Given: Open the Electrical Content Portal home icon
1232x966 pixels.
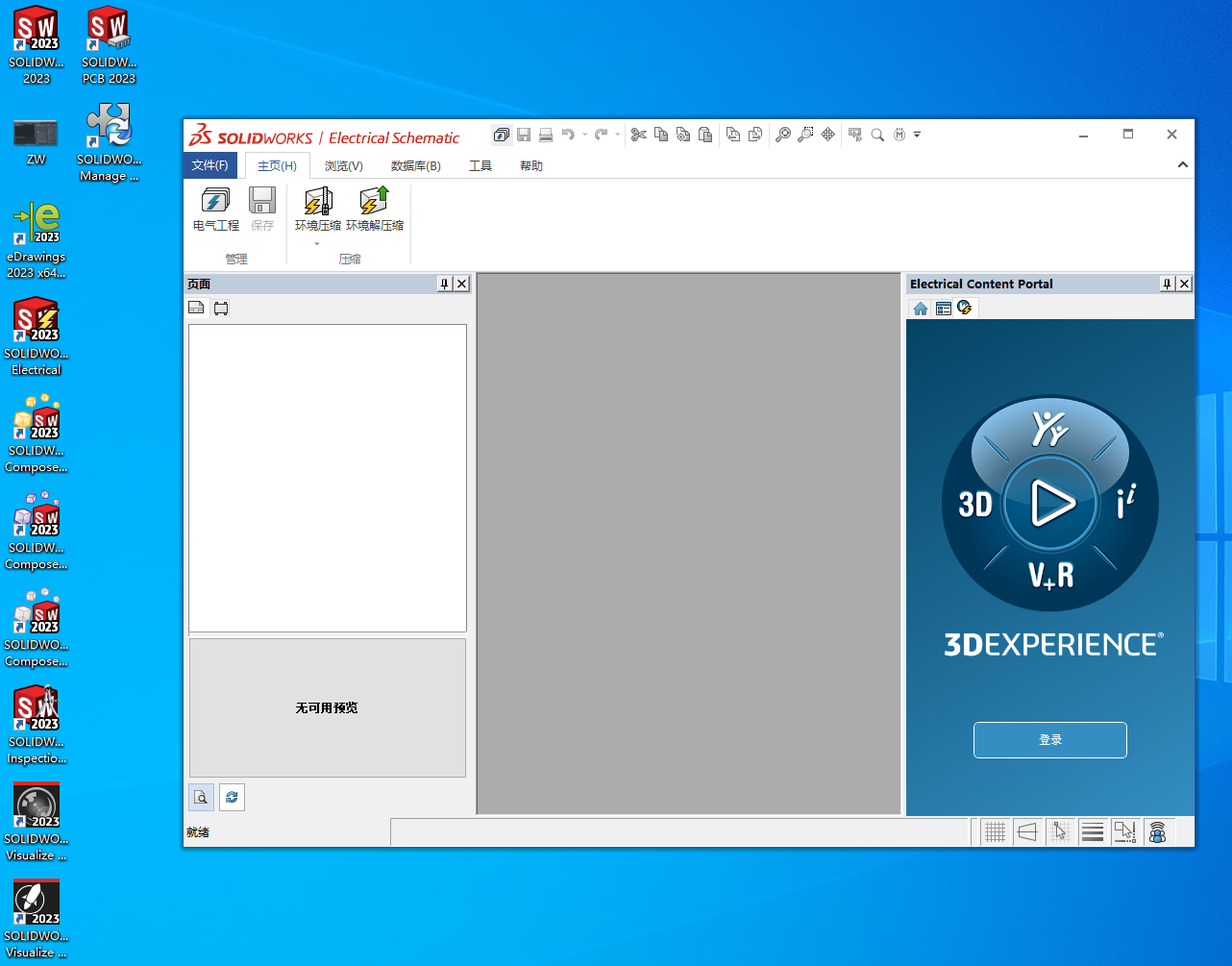Looking at the screenshot, I should point(921,309).
